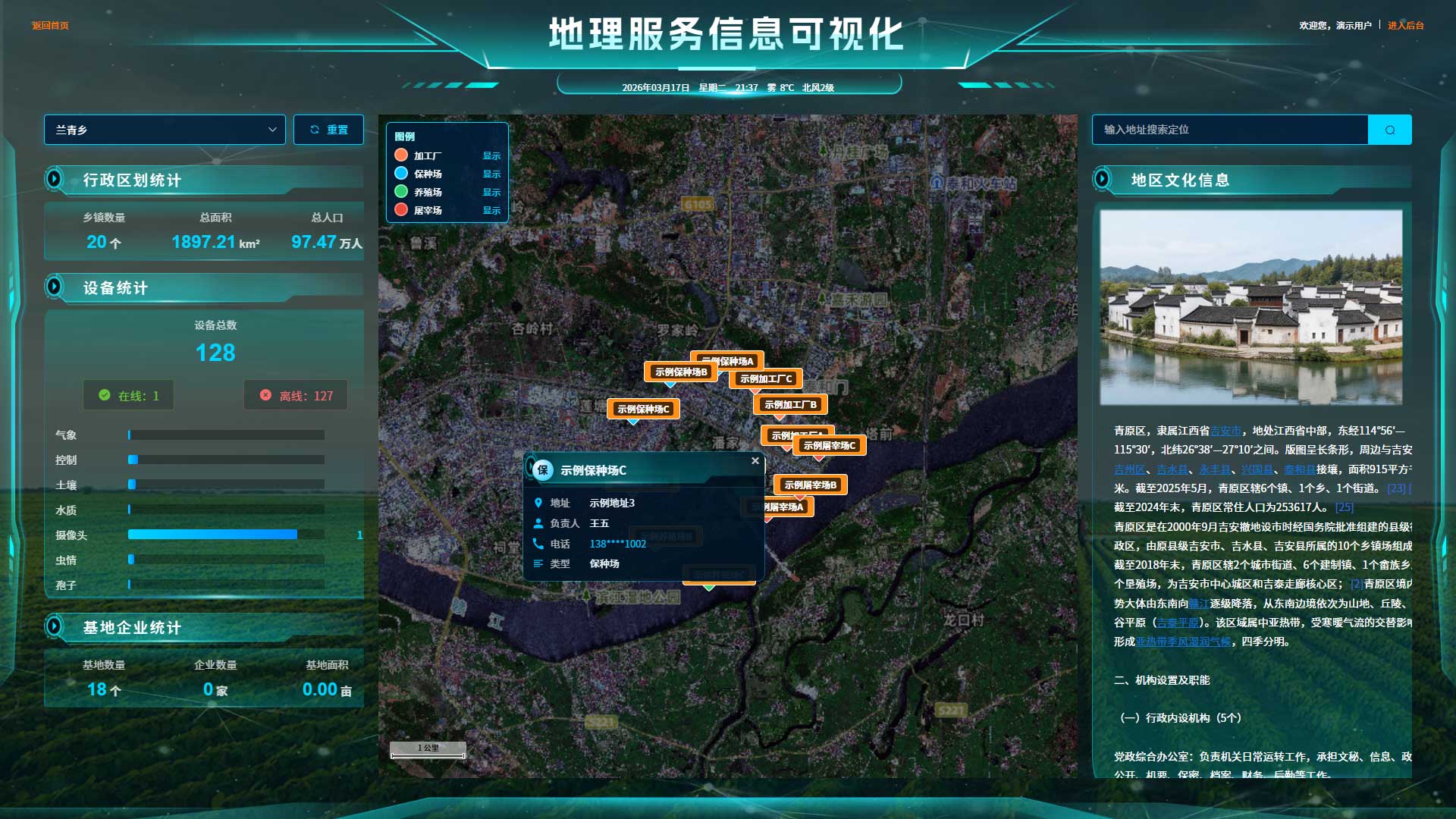Toggle 显示 for 加工厂 layer

(x=491, y=155)
